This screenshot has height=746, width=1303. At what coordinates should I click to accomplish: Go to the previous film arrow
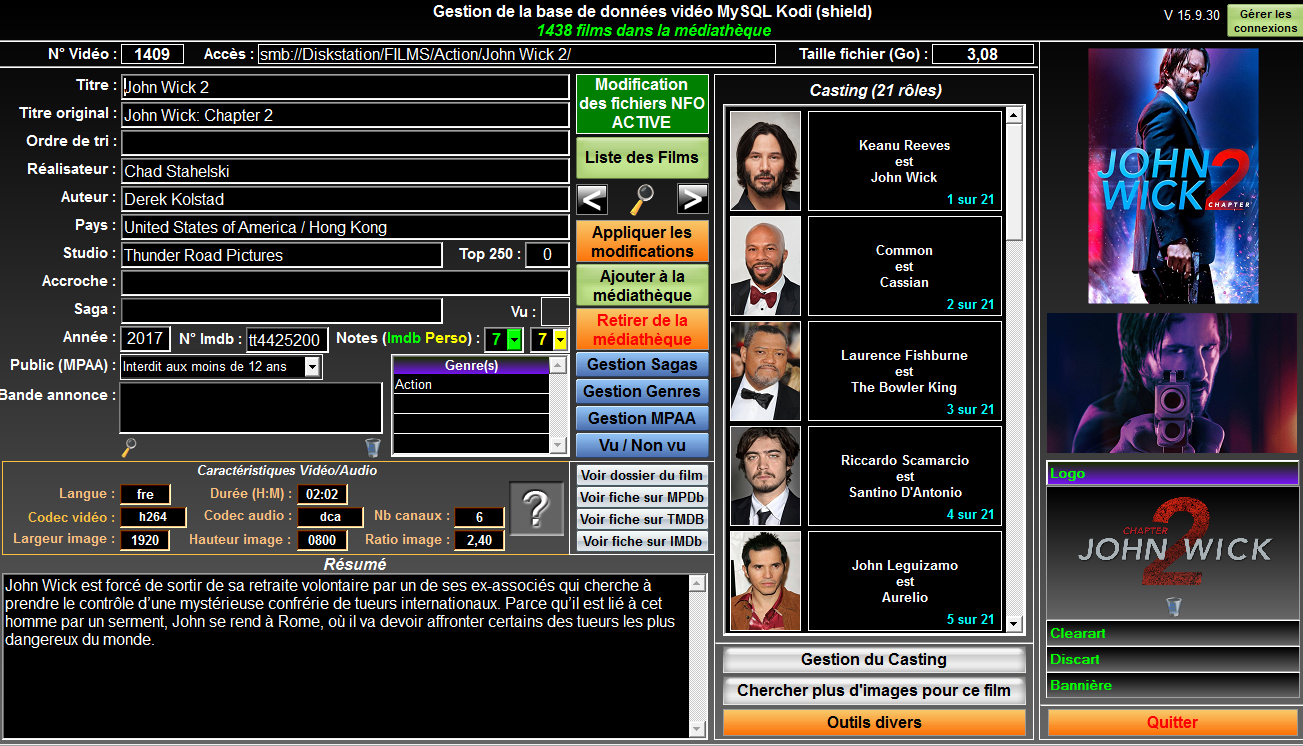592,199
